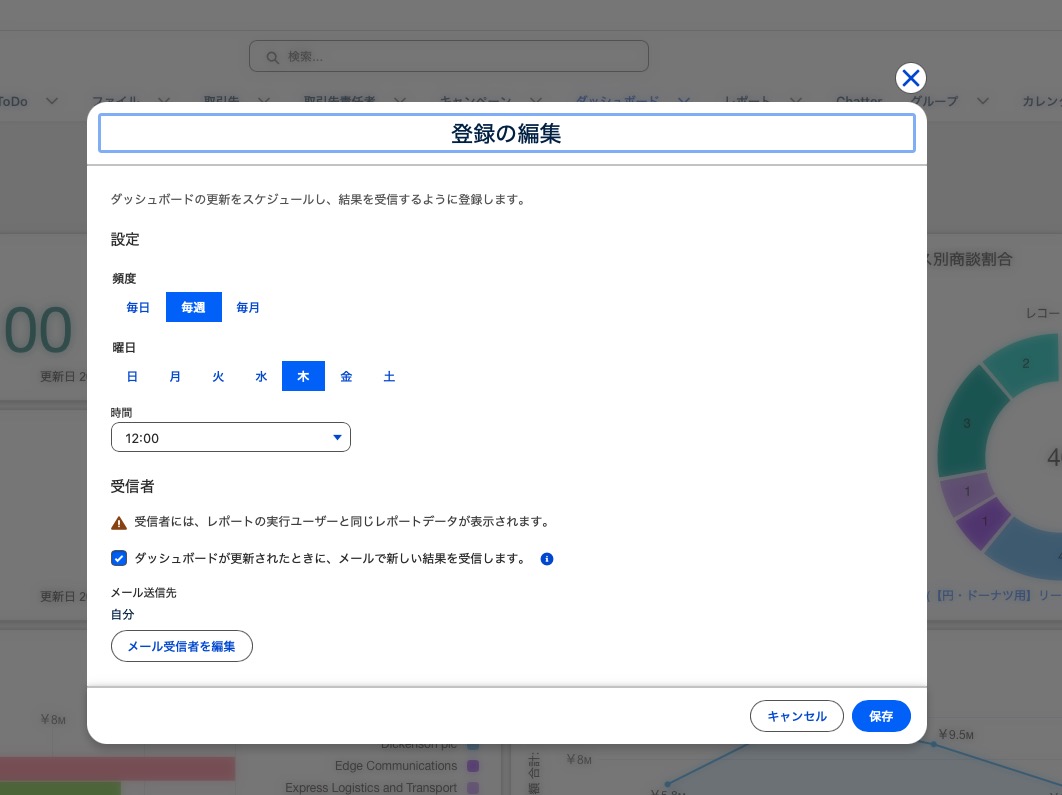Image resolution: width=1062 pixels, height=795 pixels.
Task: Click the 自分 recipient text
Action: (x=123, y=614)
